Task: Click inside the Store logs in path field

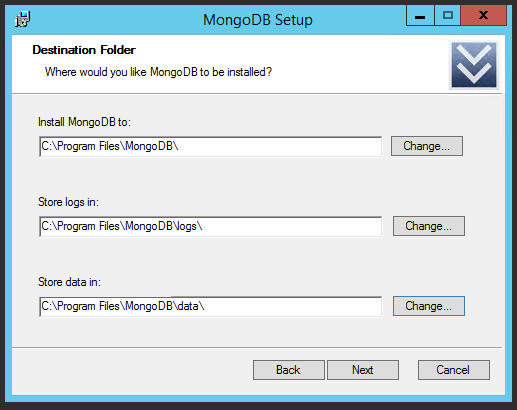Action: [x=211, y=226]
